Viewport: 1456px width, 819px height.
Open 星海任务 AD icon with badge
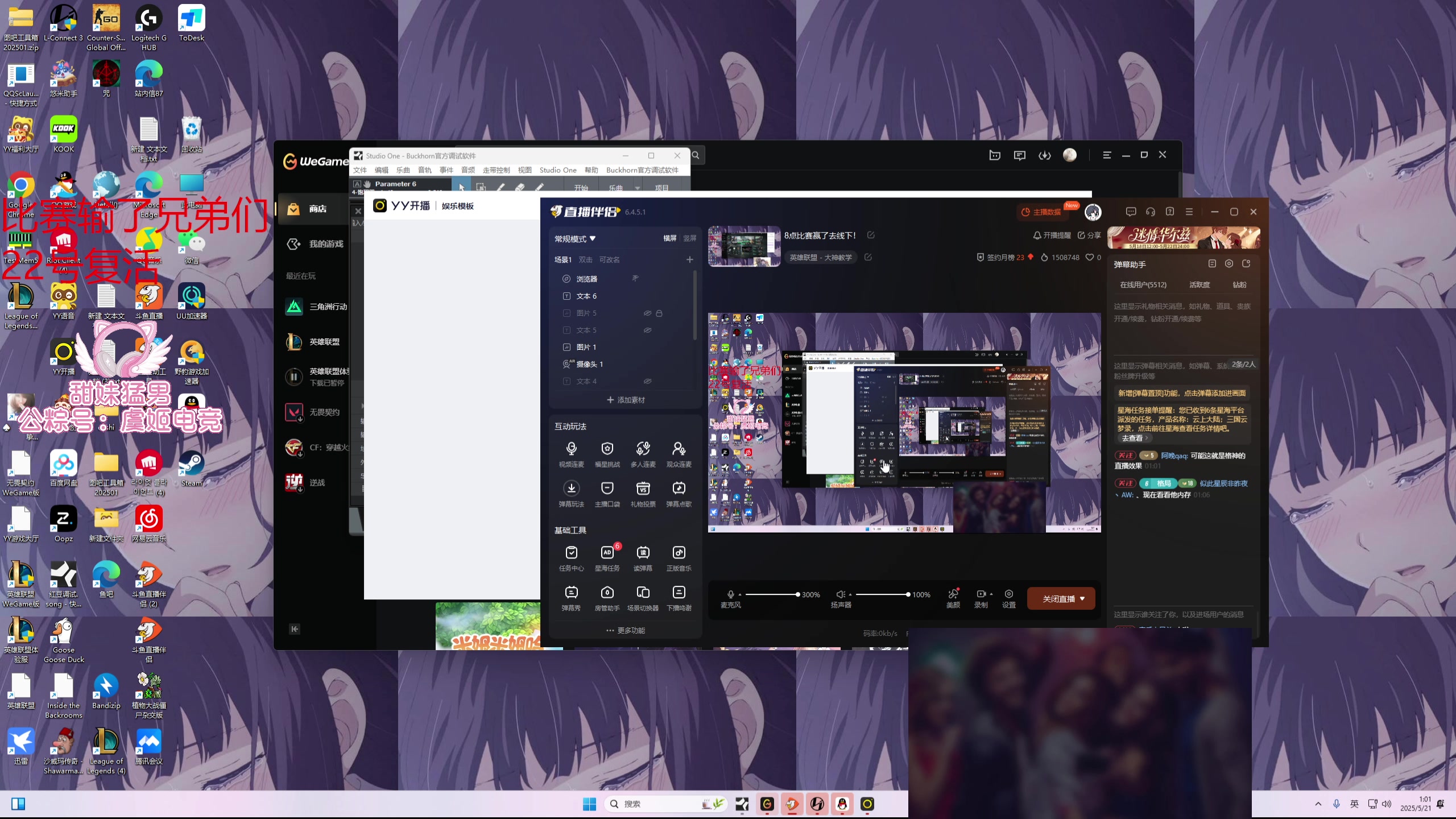[607, 559]
